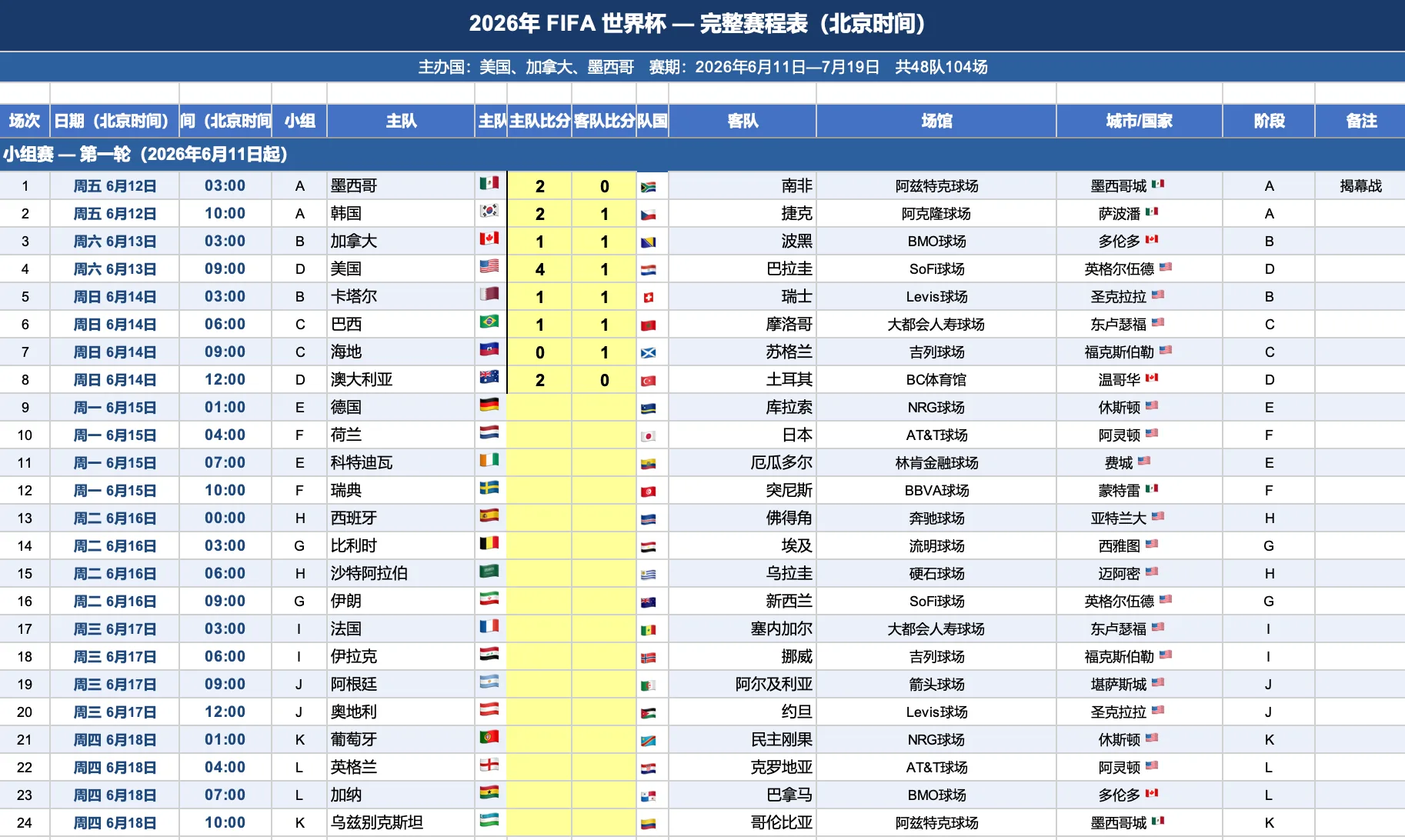Select the 城市/国家 column header

pos(1140,121)
